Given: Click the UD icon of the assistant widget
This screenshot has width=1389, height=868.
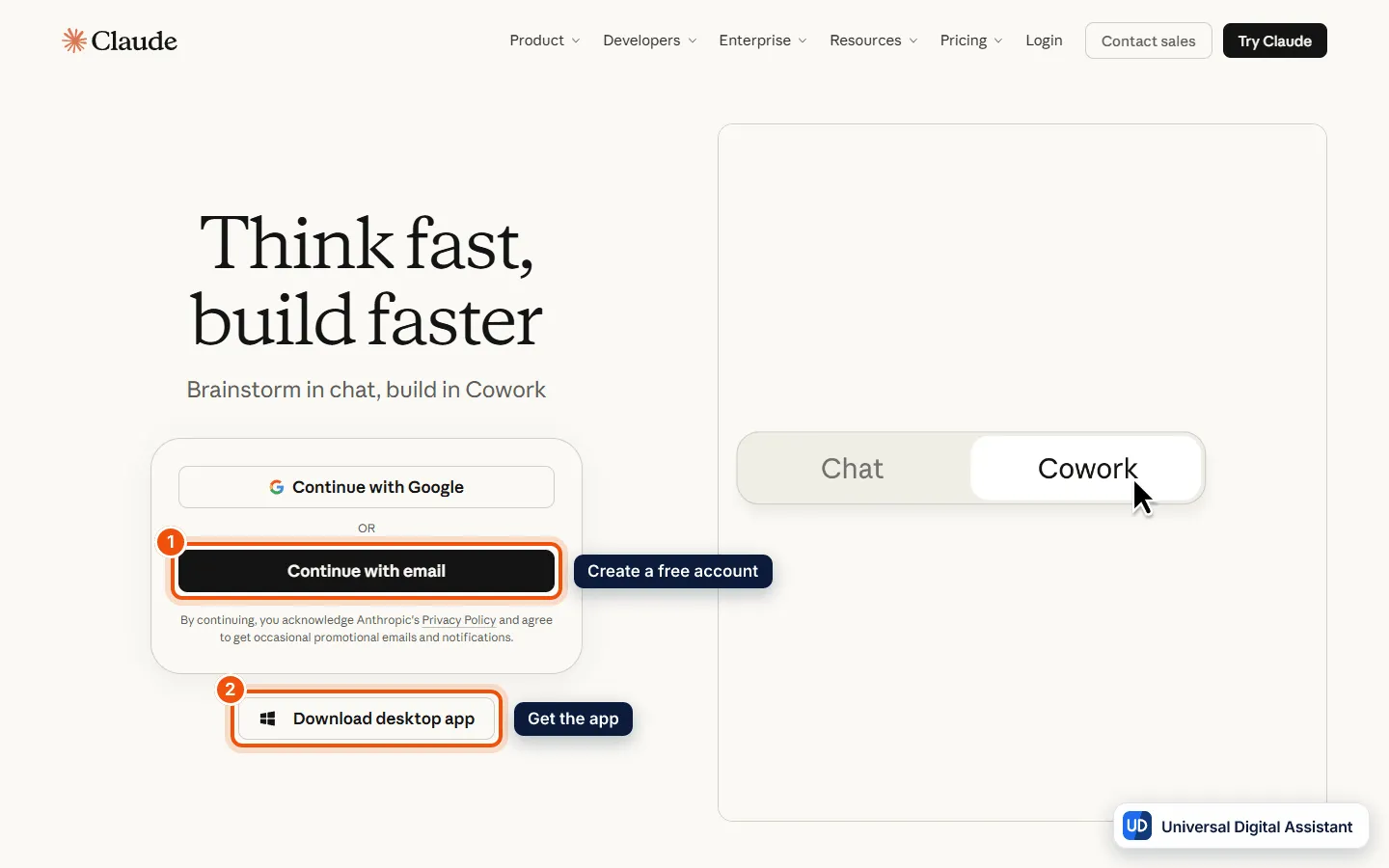Looking at the screenshot, I should pyautogui.click(x=1137, y=827).
